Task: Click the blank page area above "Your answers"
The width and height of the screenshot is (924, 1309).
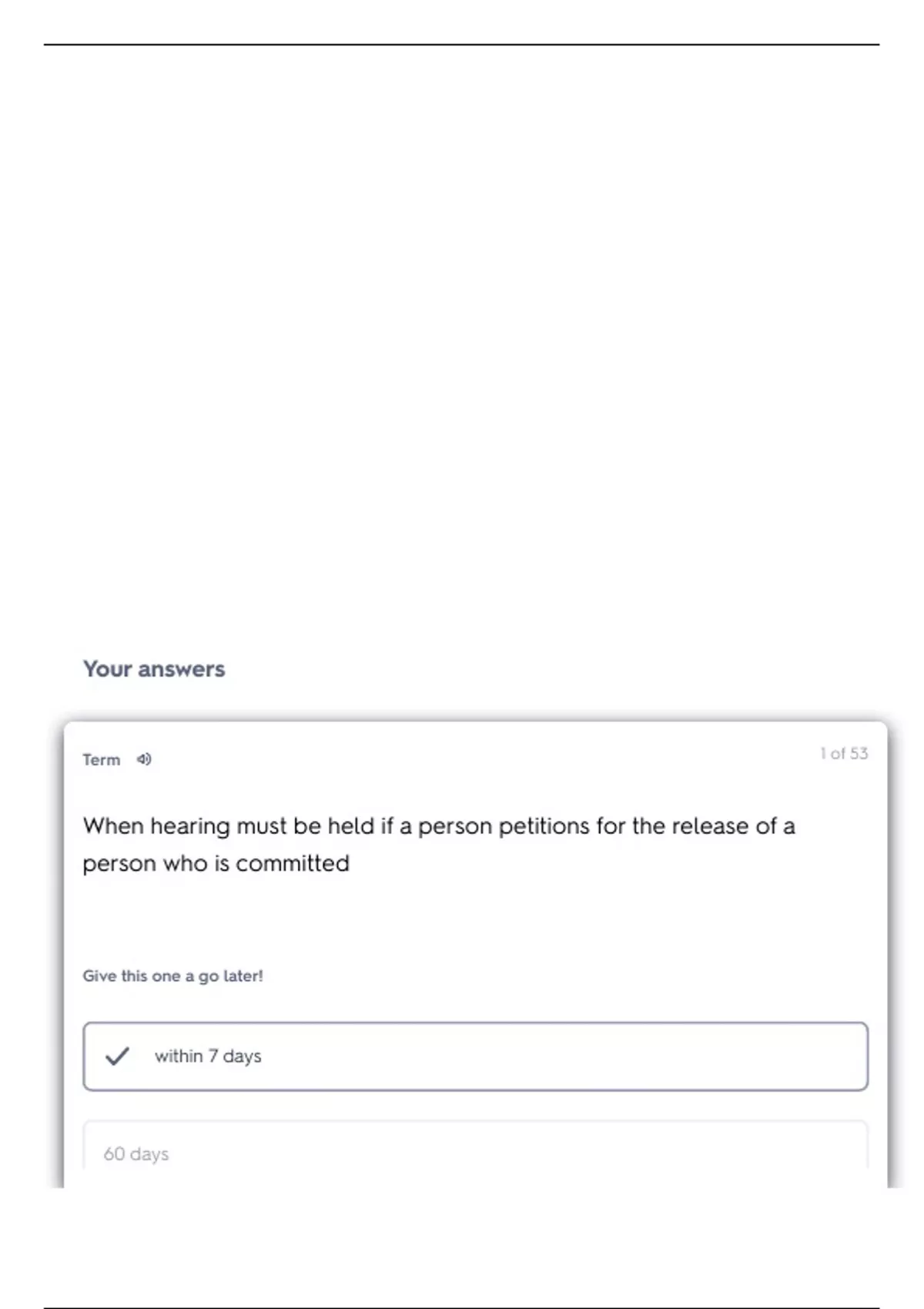Action: [x=462, y=346]
